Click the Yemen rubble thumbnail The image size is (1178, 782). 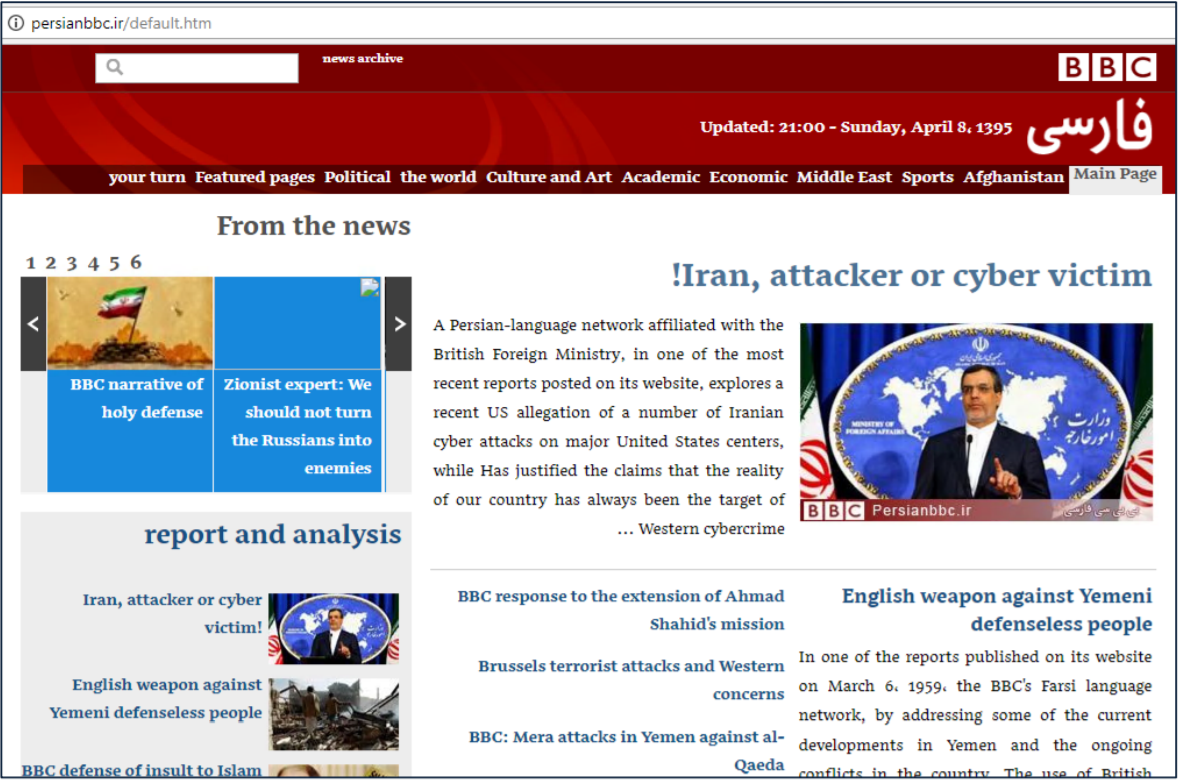click(x=334, y=714)
